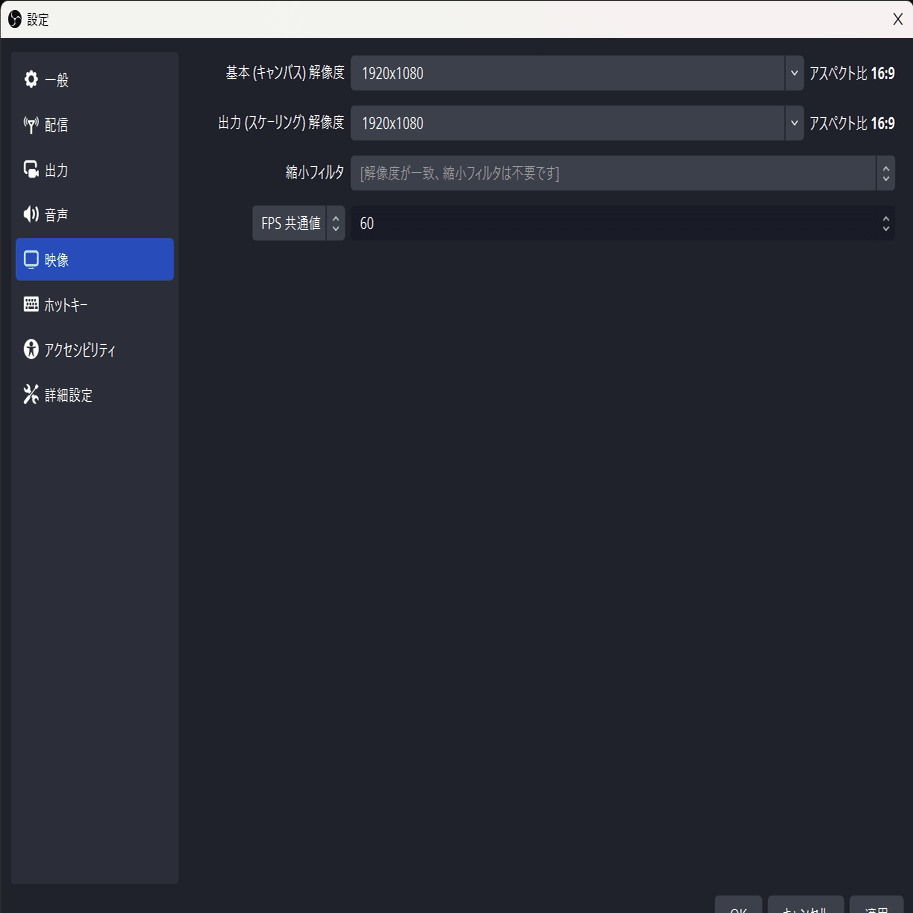Switch to 配信 settings page
The height and width of the screenshot is (913, 913).
pyautogui.click(x=95, y=125)
